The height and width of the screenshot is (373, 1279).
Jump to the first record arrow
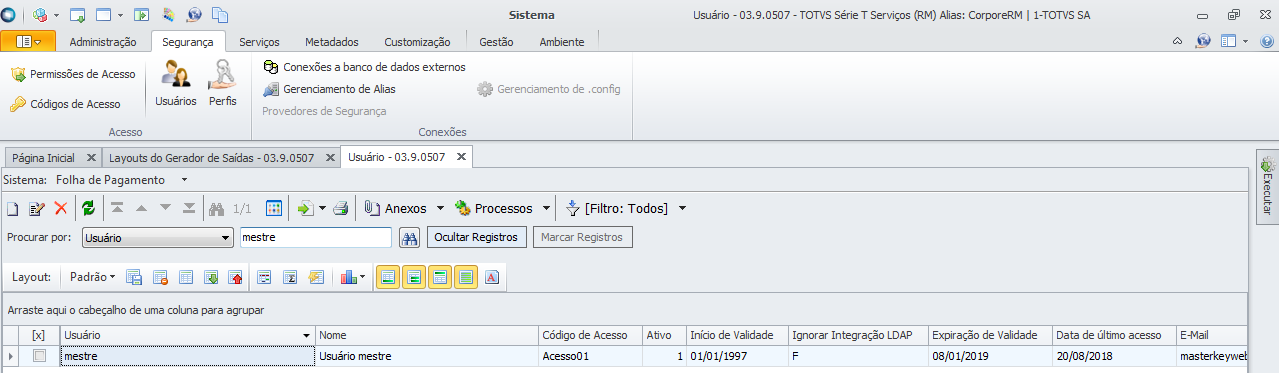(117, 208)
